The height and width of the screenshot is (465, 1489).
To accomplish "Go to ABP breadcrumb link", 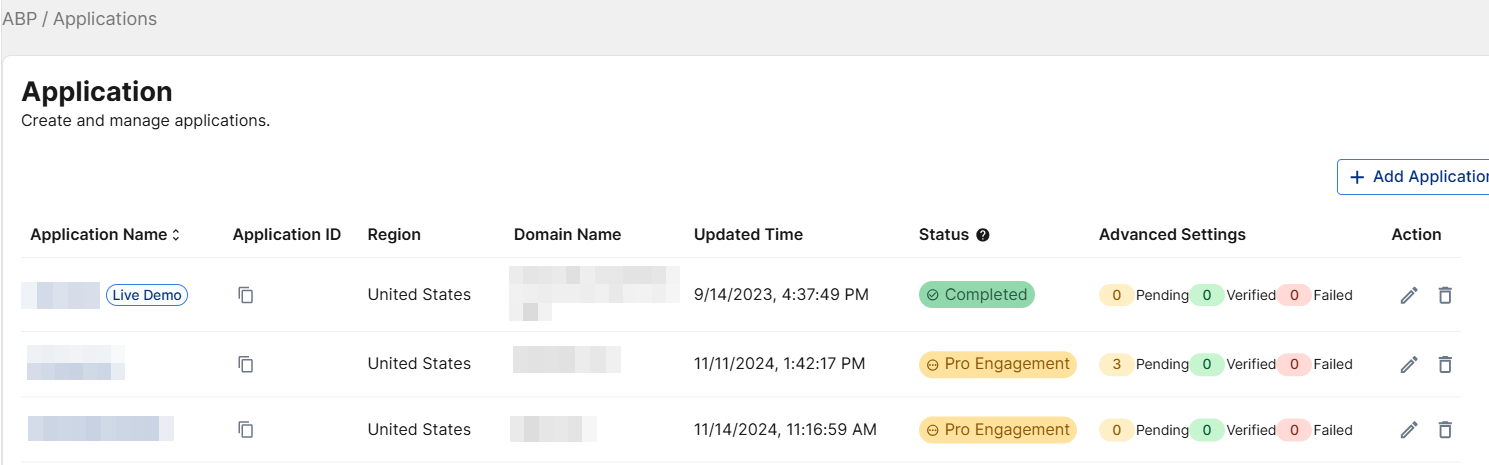I will click(x=19, y=19).
